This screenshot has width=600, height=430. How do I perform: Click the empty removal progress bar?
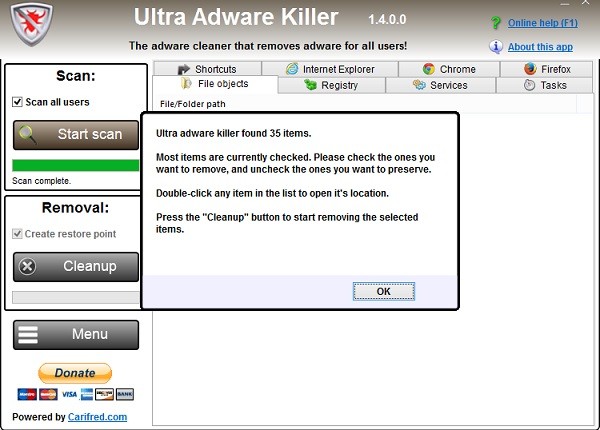click(76, 297)
